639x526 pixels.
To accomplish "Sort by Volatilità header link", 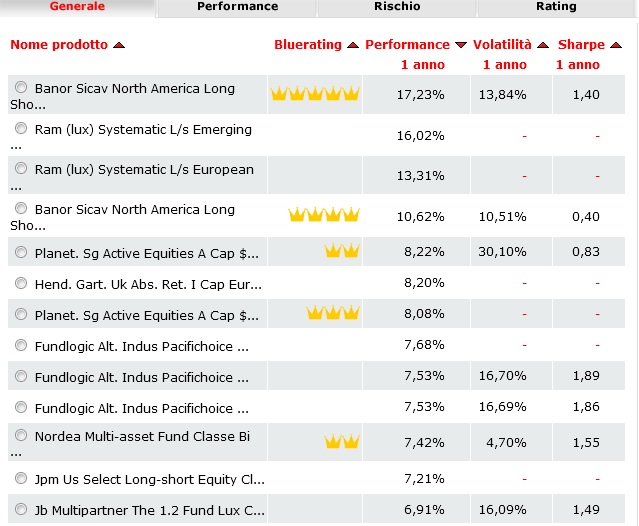I will tap(502, 44).
